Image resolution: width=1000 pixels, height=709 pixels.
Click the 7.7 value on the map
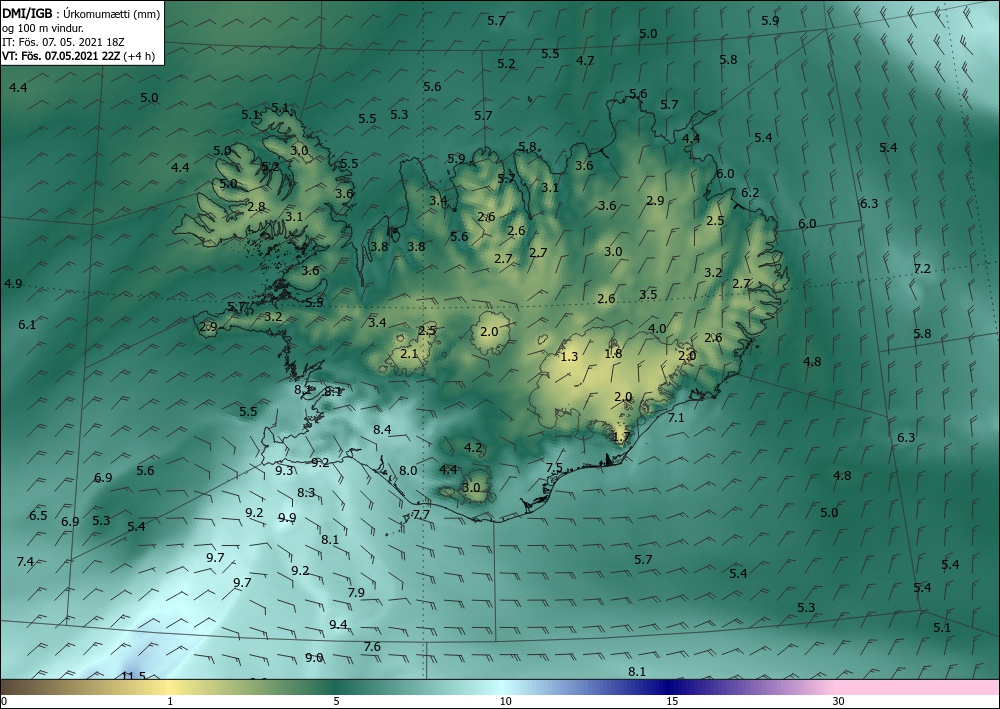(421, 514)
